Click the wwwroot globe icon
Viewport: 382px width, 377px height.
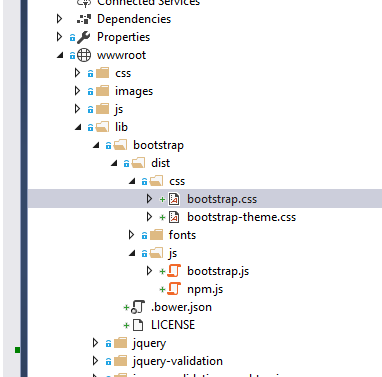tap(84, 55)
